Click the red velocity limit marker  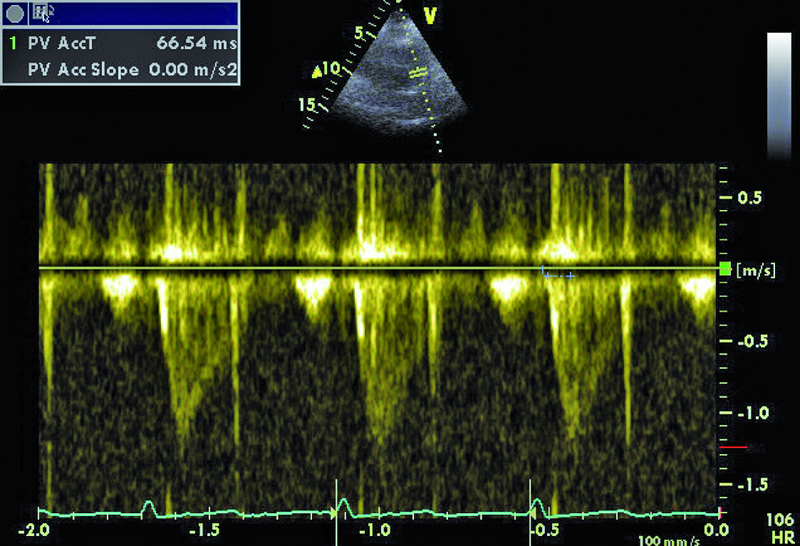tap(737, 447)
